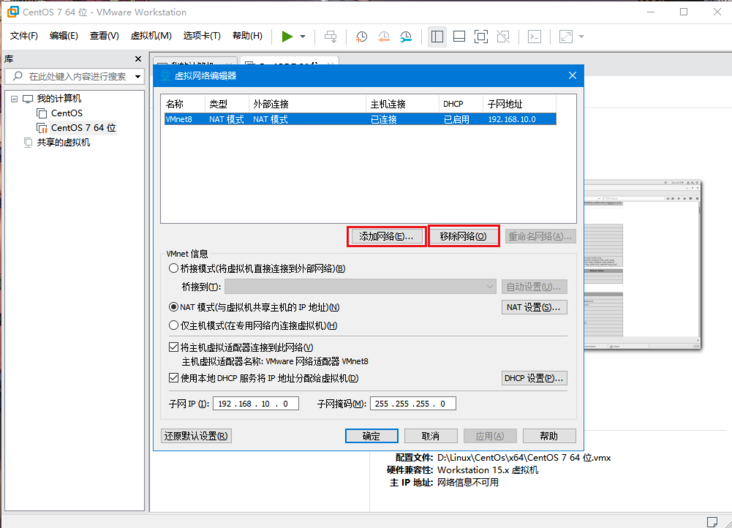The image size is (732, 528).
Task: Click the 取消 button
Action: click(431, 436)
